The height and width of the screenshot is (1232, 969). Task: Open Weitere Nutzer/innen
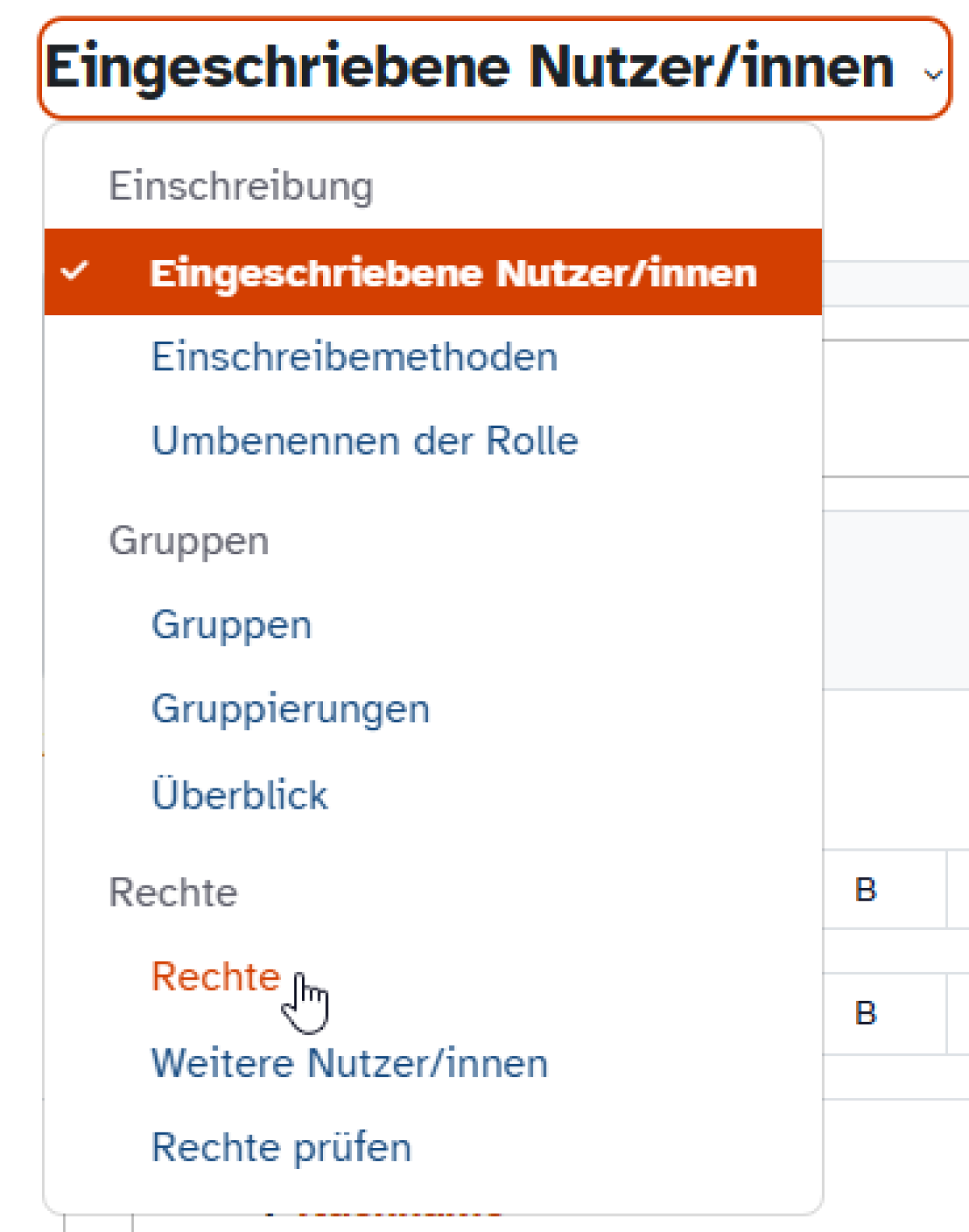pyautogui.click(x=350, y=1063)
